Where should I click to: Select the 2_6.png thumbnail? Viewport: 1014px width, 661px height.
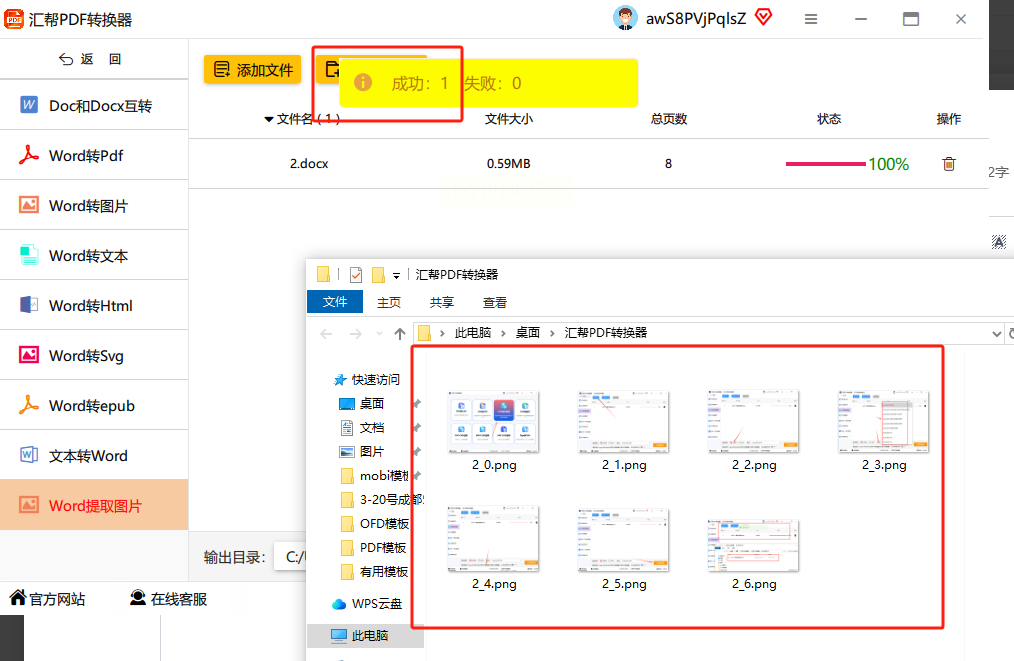[x=753, y=545]
